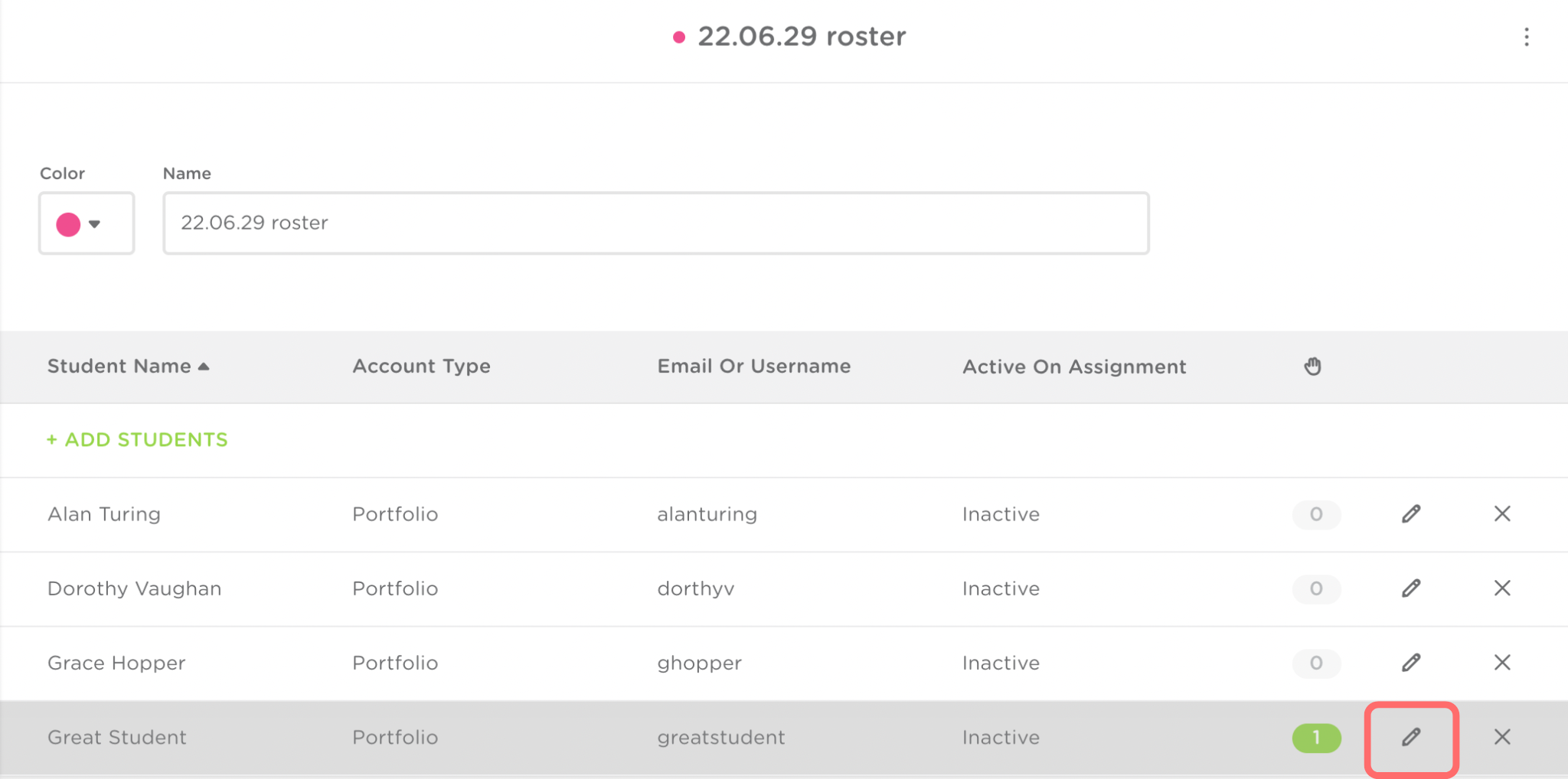The height and width of the screenshot is (779, 1568).
Task: Click the raised-hand column header icon
Action: point(1312,367)
